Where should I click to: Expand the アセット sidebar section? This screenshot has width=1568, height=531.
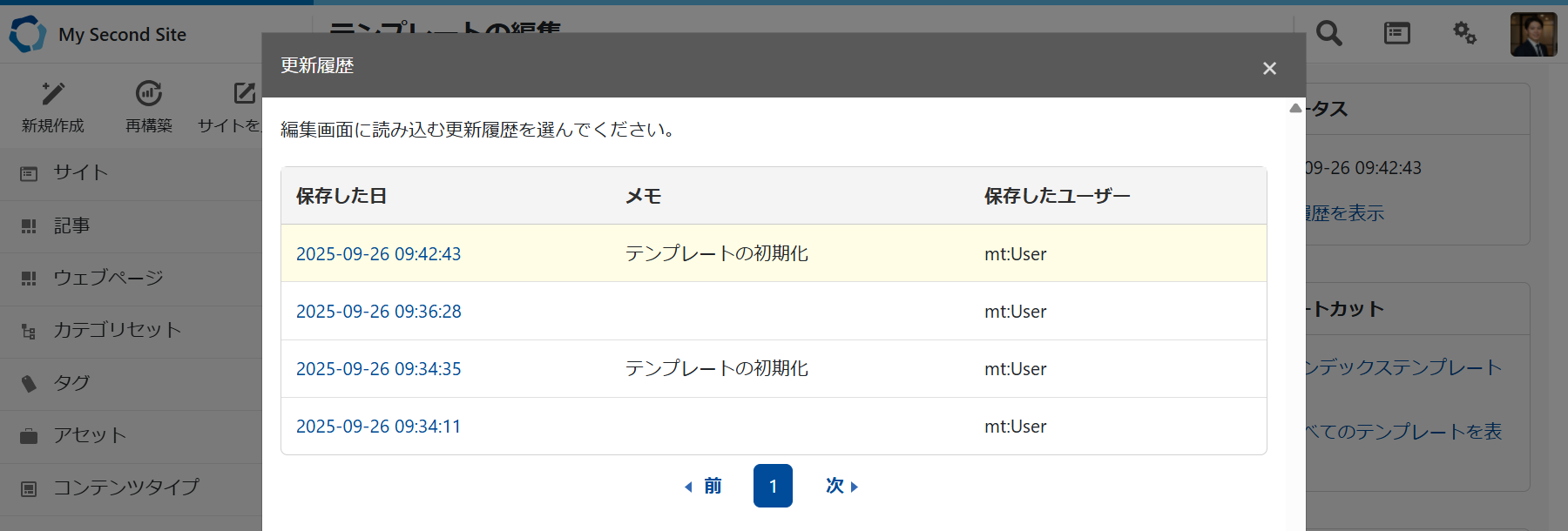tap(90, 435)
